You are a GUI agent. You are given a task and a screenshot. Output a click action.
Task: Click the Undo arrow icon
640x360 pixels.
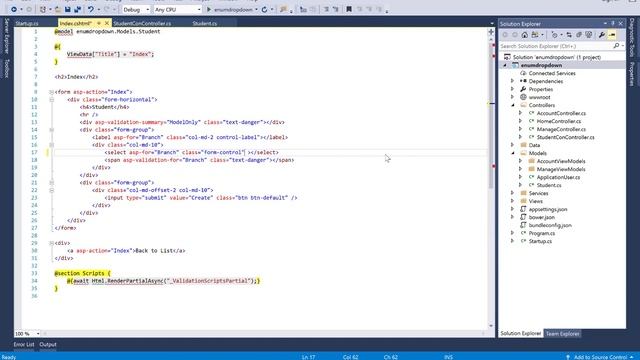[91, 9]
